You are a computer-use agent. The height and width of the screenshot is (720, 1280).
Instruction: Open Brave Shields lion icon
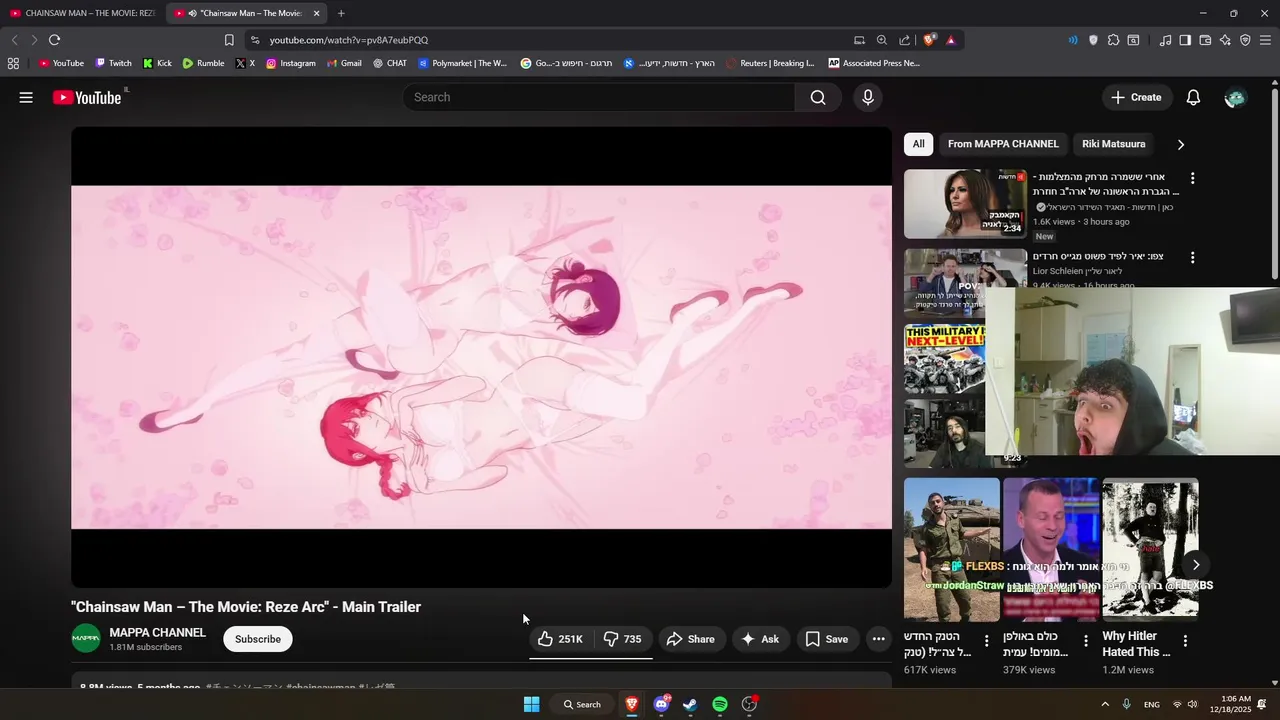click(x=930, y=40)
